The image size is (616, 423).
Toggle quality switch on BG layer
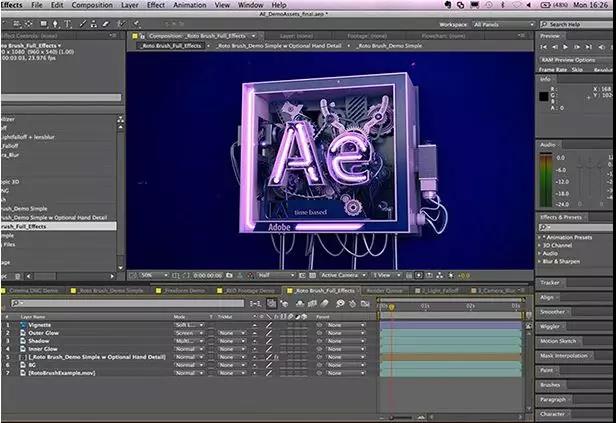pyautogui.click(x=269, y=365)
